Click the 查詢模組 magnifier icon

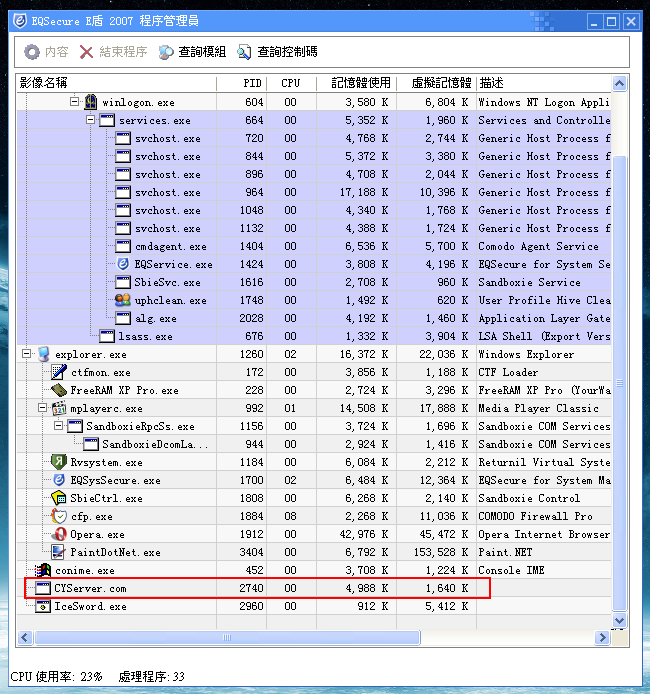pyautogui.click(x=166, y=52)
